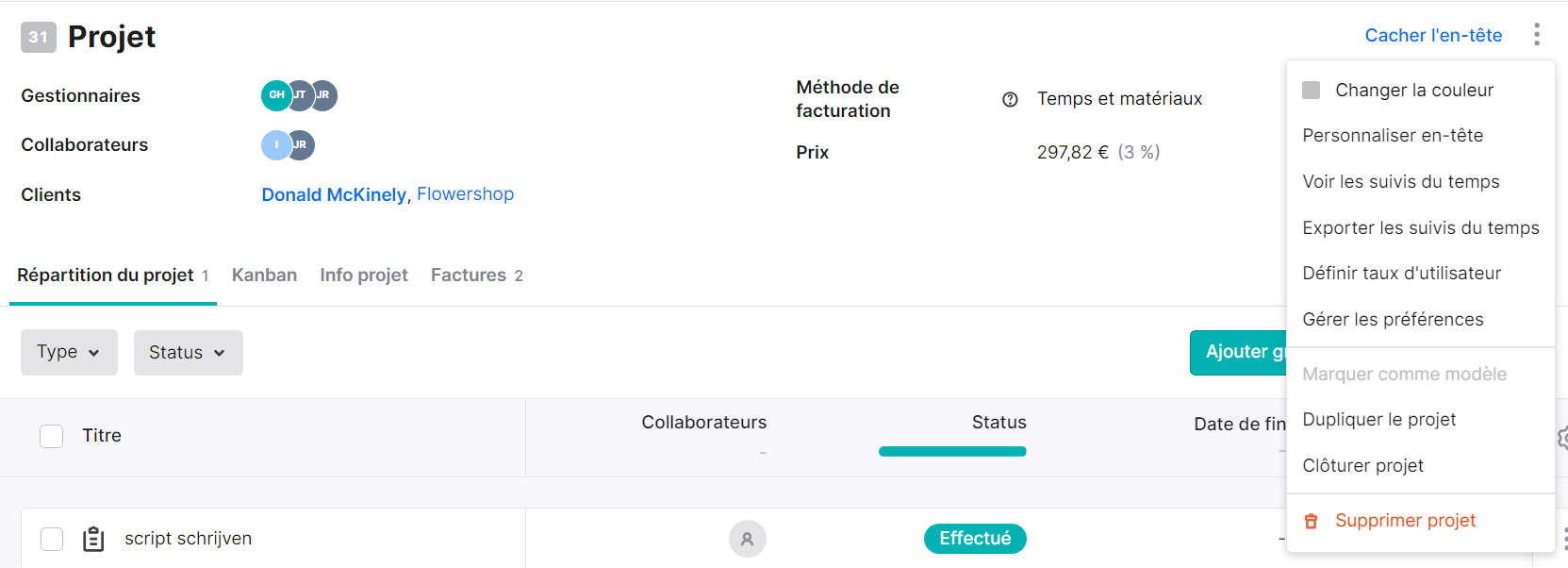Click the billing method help question-mark icon

[1010, 99]
